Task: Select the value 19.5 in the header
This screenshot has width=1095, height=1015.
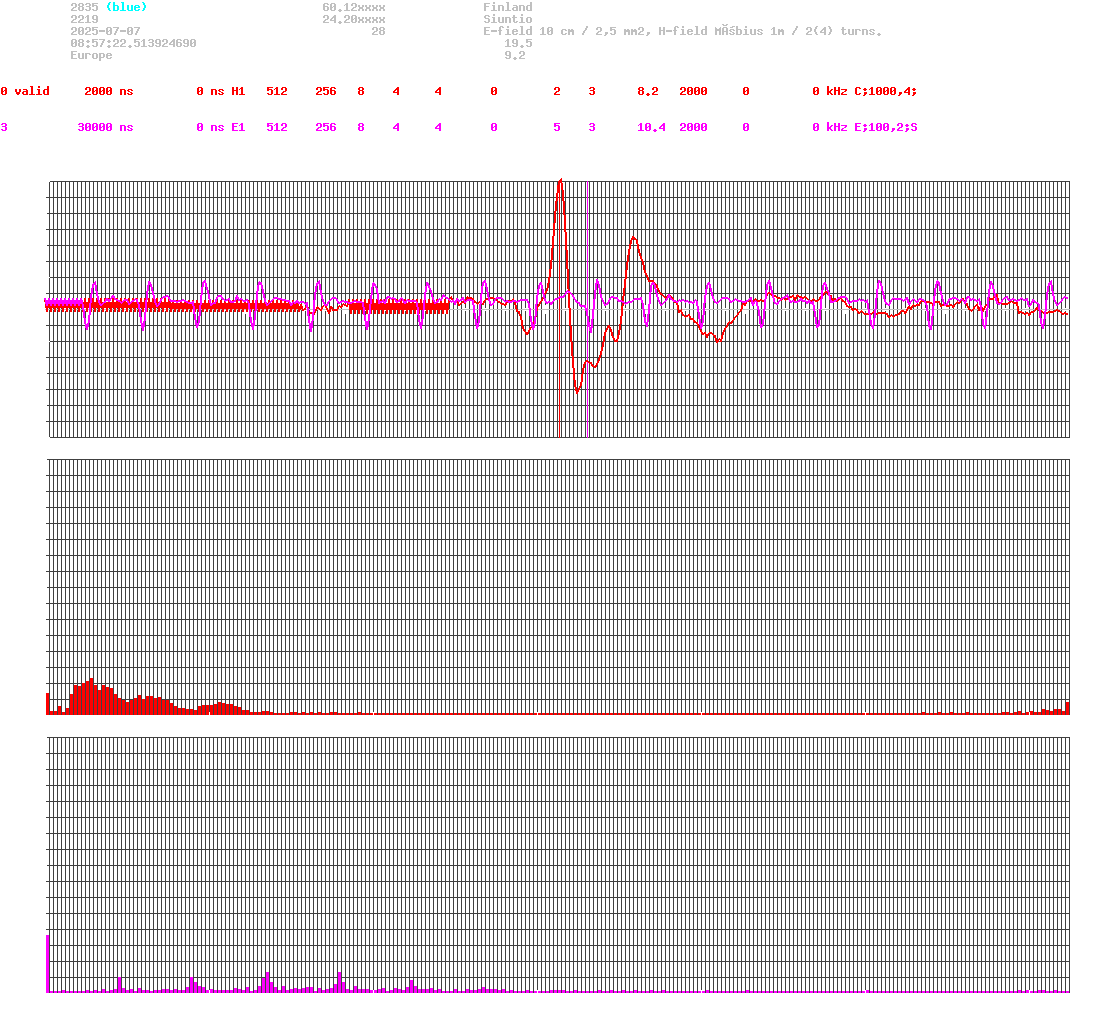Action: [x=518, y=43]
